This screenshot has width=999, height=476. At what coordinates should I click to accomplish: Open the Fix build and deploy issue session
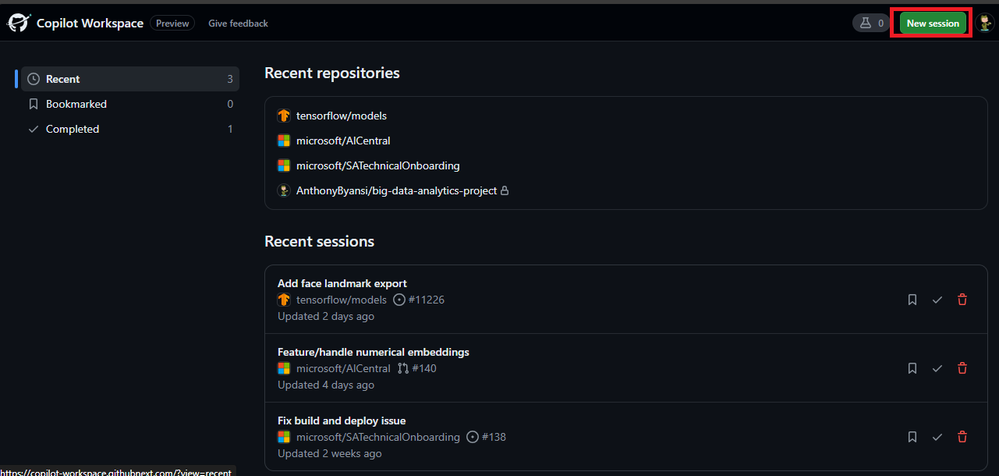(x=341, y=421)
